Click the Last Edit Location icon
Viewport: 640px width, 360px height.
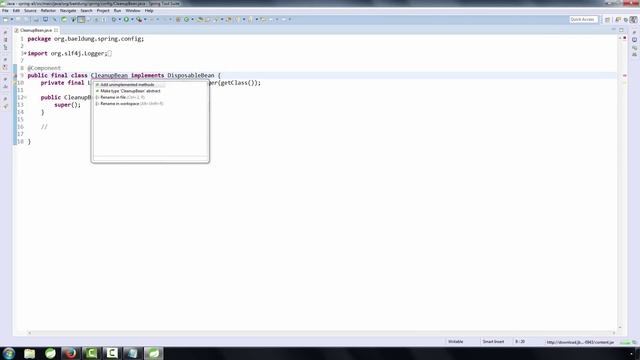(x=264, y=20)
